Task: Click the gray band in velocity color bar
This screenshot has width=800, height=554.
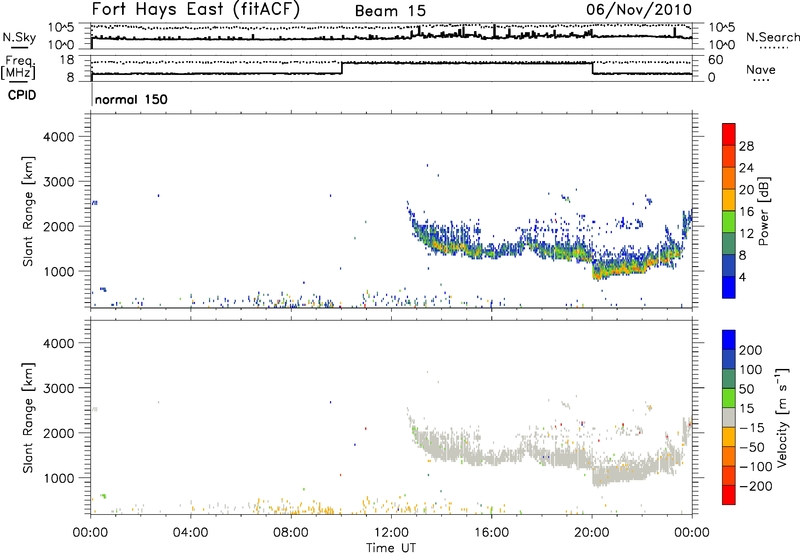Action: click(729, 417)
